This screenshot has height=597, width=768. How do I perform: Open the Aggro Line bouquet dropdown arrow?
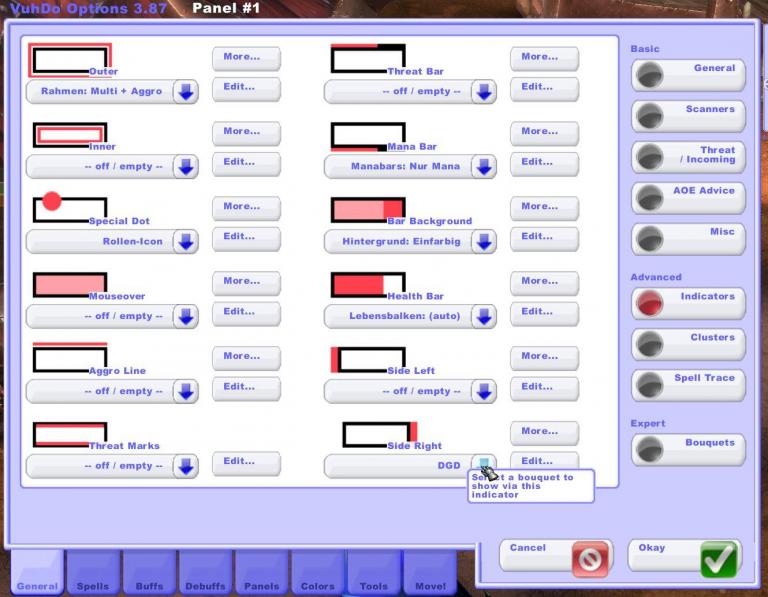coord(186,391)
